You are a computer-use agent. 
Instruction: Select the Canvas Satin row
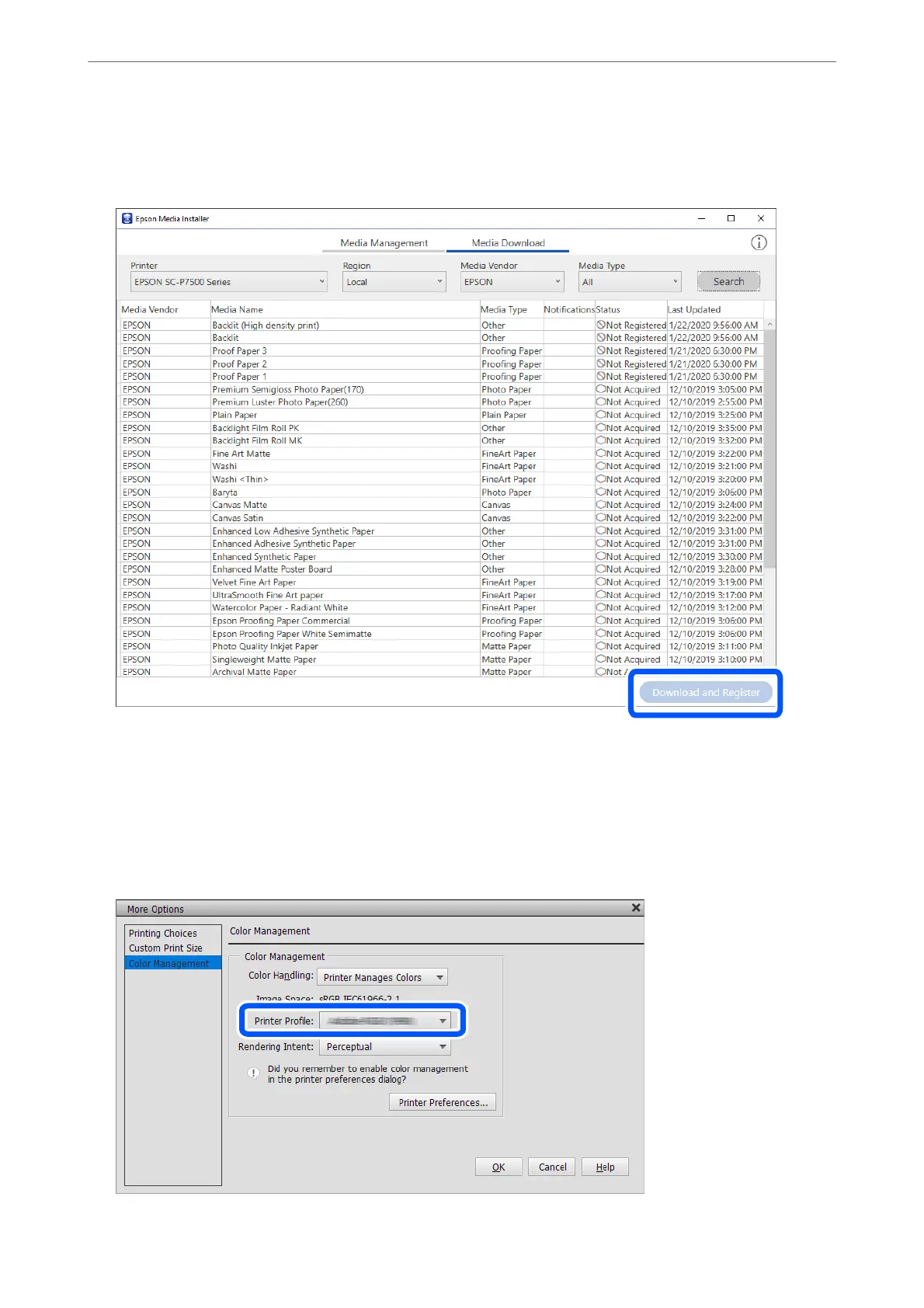[x=442, y=518]
